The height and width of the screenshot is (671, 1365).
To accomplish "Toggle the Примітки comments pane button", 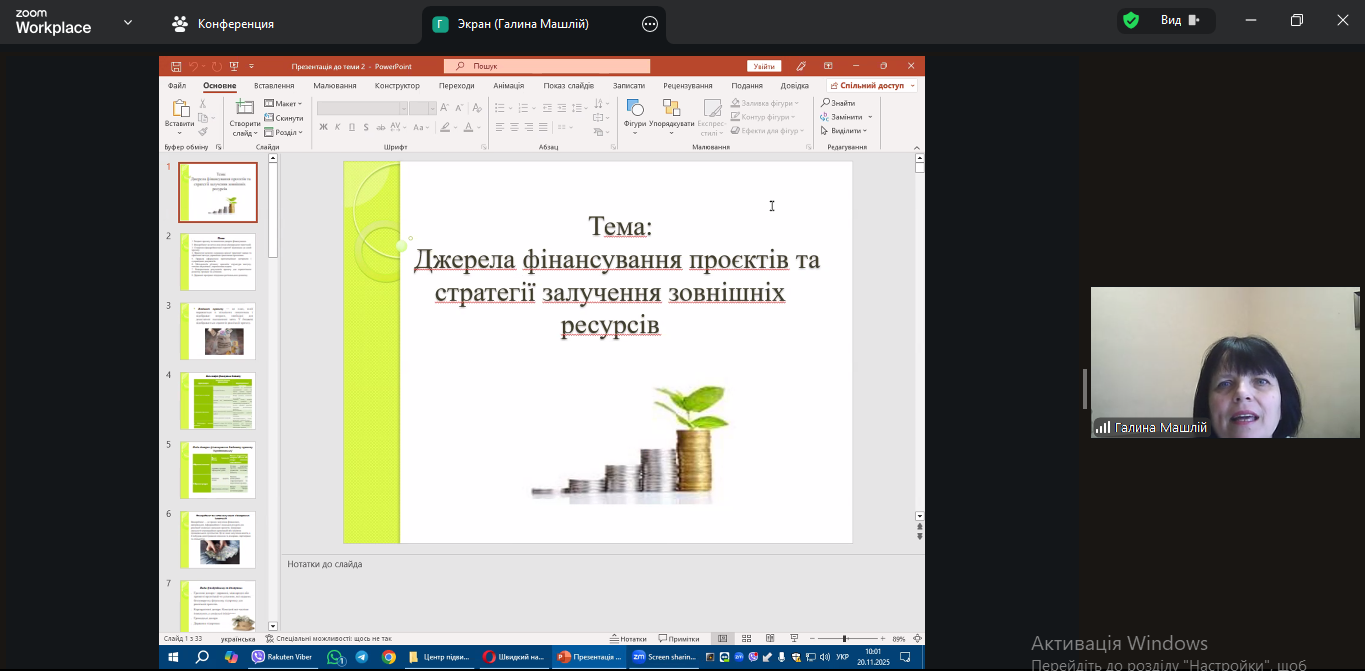I will (x=679, y=638).
